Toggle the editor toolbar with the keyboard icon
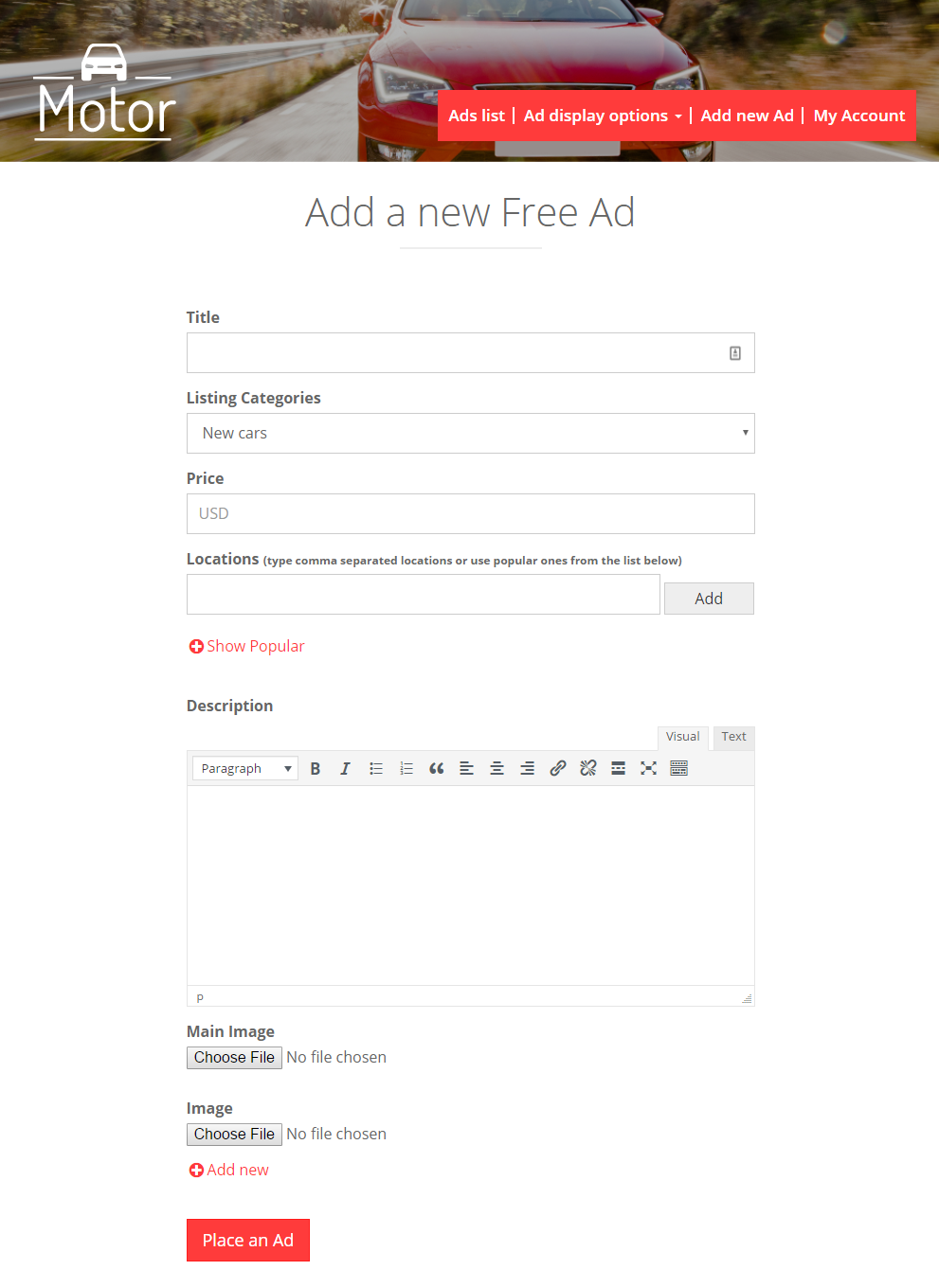 tap(678, 768)
